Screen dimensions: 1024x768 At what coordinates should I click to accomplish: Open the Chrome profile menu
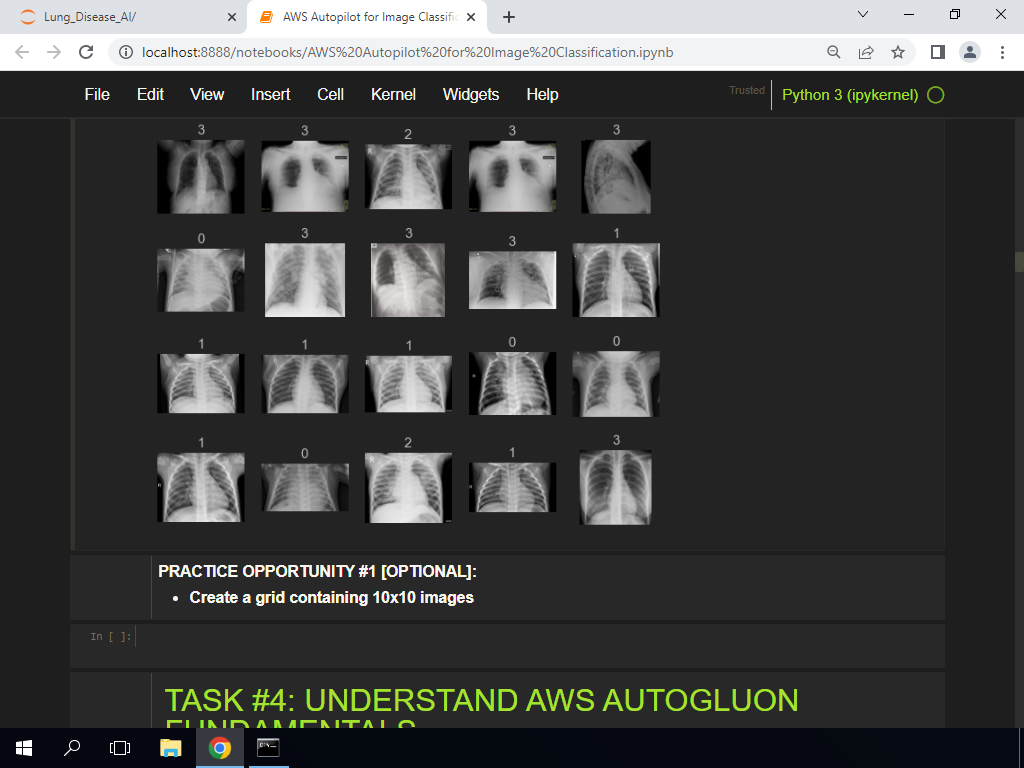coord(970,52)
